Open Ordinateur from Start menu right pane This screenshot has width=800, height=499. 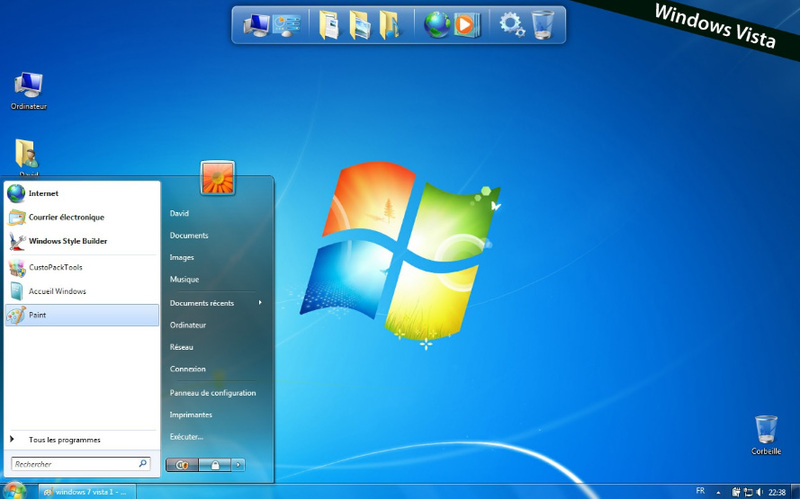point(188,325)
